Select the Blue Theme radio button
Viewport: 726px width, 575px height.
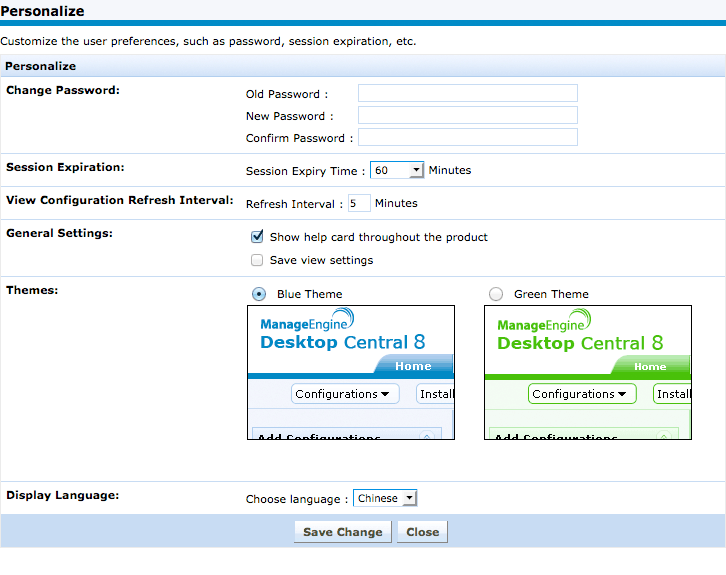tap(259, 294)
